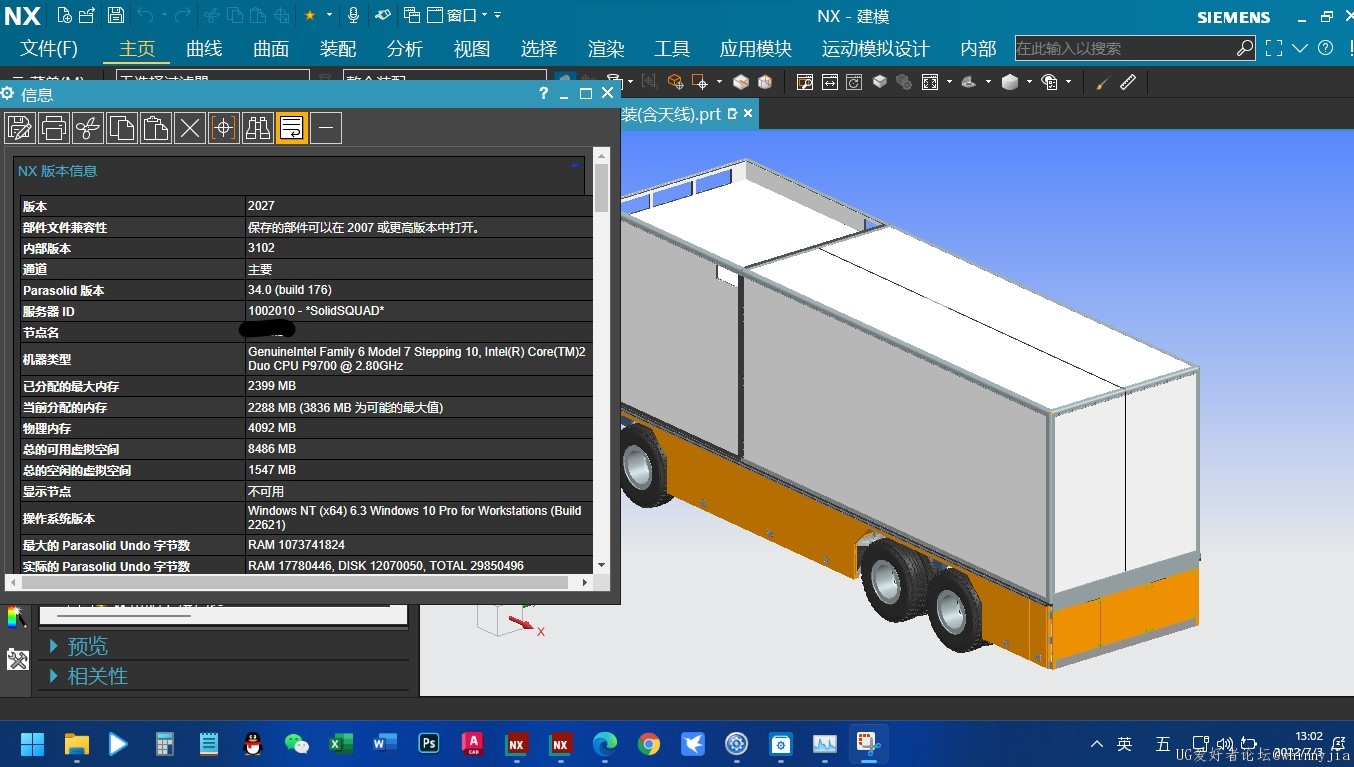The width and height of the screenshot is (1354, 767).
Task: Click the crossed tools icon in left sidebar
Action: click(17, 660)
